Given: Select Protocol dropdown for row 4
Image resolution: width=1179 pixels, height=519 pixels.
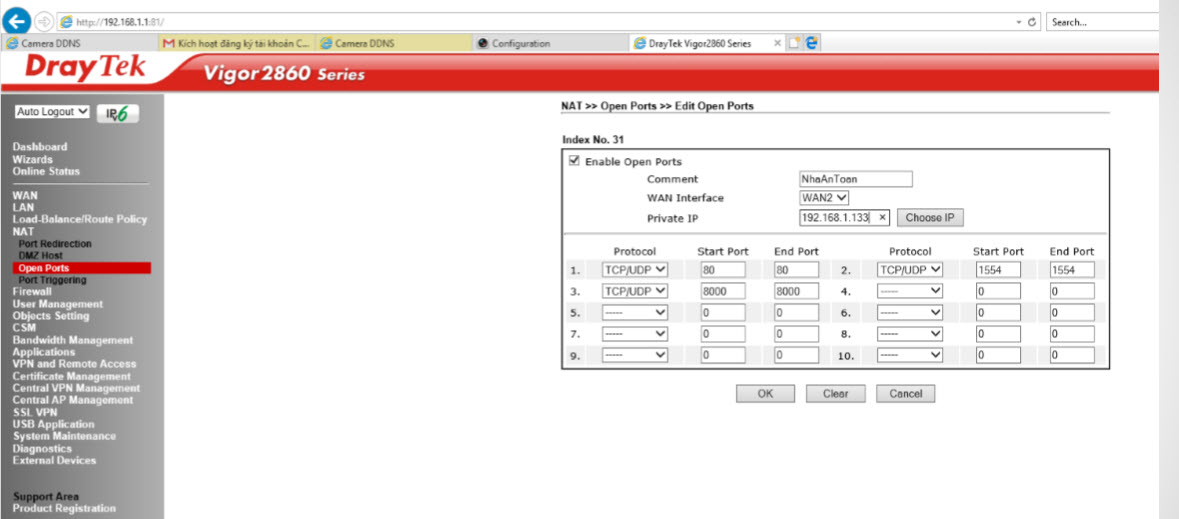Looking at the screenshot, I should coord(910,291).
